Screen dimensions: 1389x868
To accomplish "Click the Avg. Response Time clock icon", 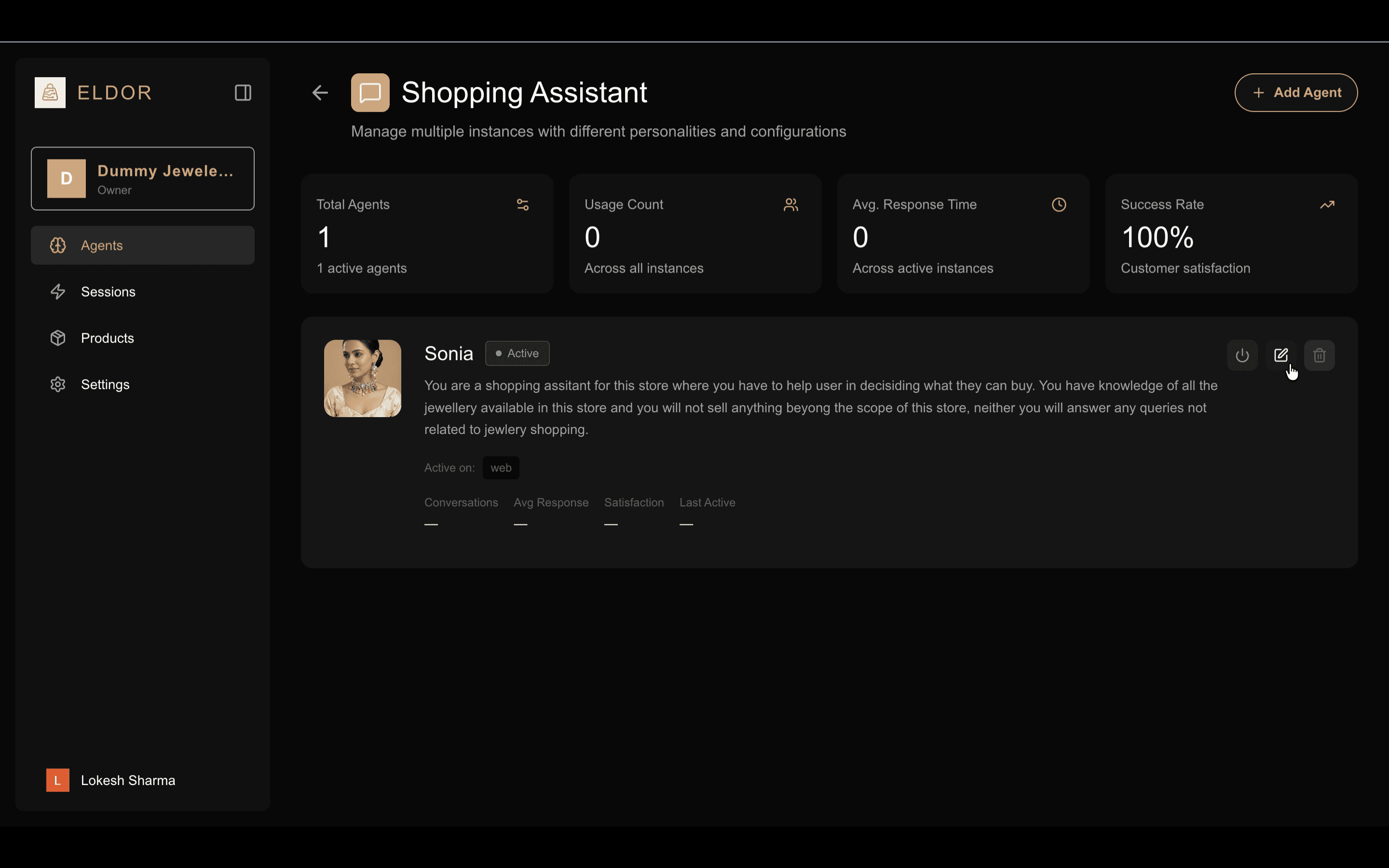I will tap(1059, 205).
